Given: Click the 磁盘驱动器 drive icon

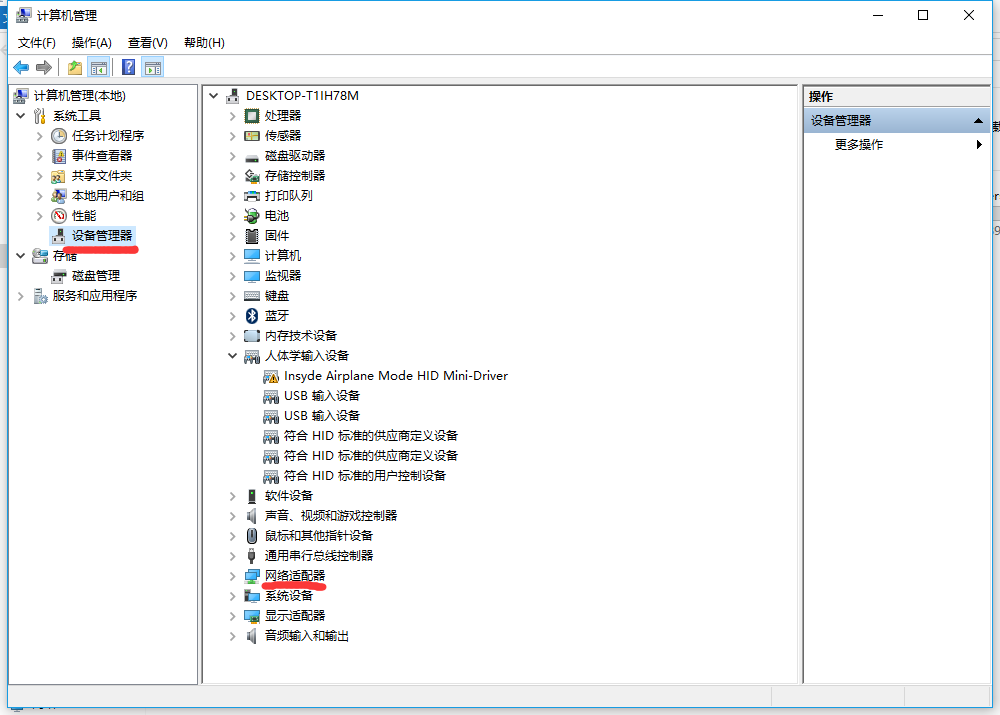Looking at the screenshot, I should (252, 156).
